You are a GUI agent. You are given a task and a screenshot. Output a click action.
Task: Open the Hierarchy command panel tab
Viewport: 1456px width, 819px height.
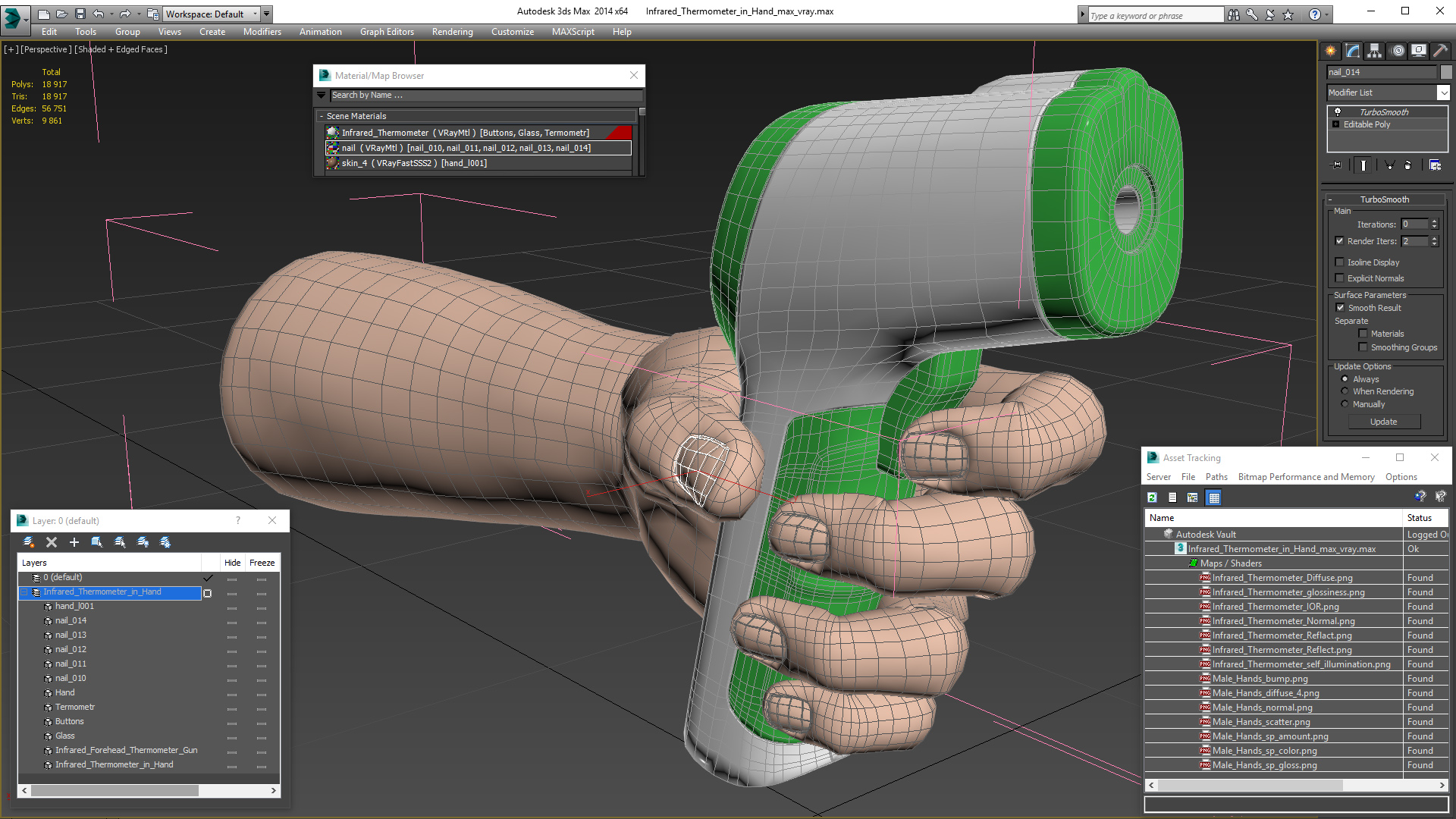tap(1374, 51)
